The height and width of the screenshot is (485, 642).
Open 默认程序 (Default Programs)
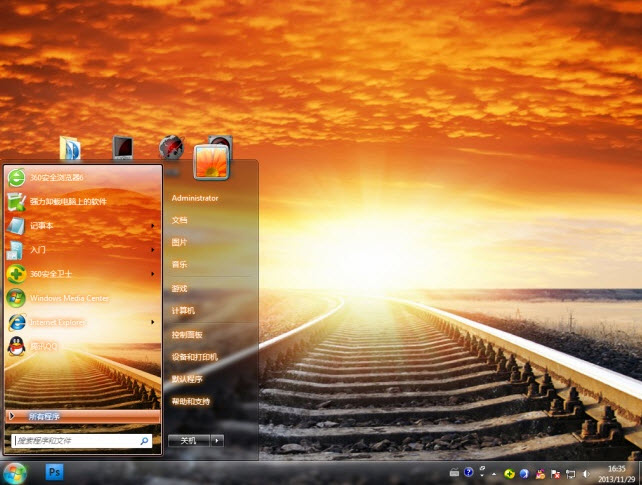[187, 379]
